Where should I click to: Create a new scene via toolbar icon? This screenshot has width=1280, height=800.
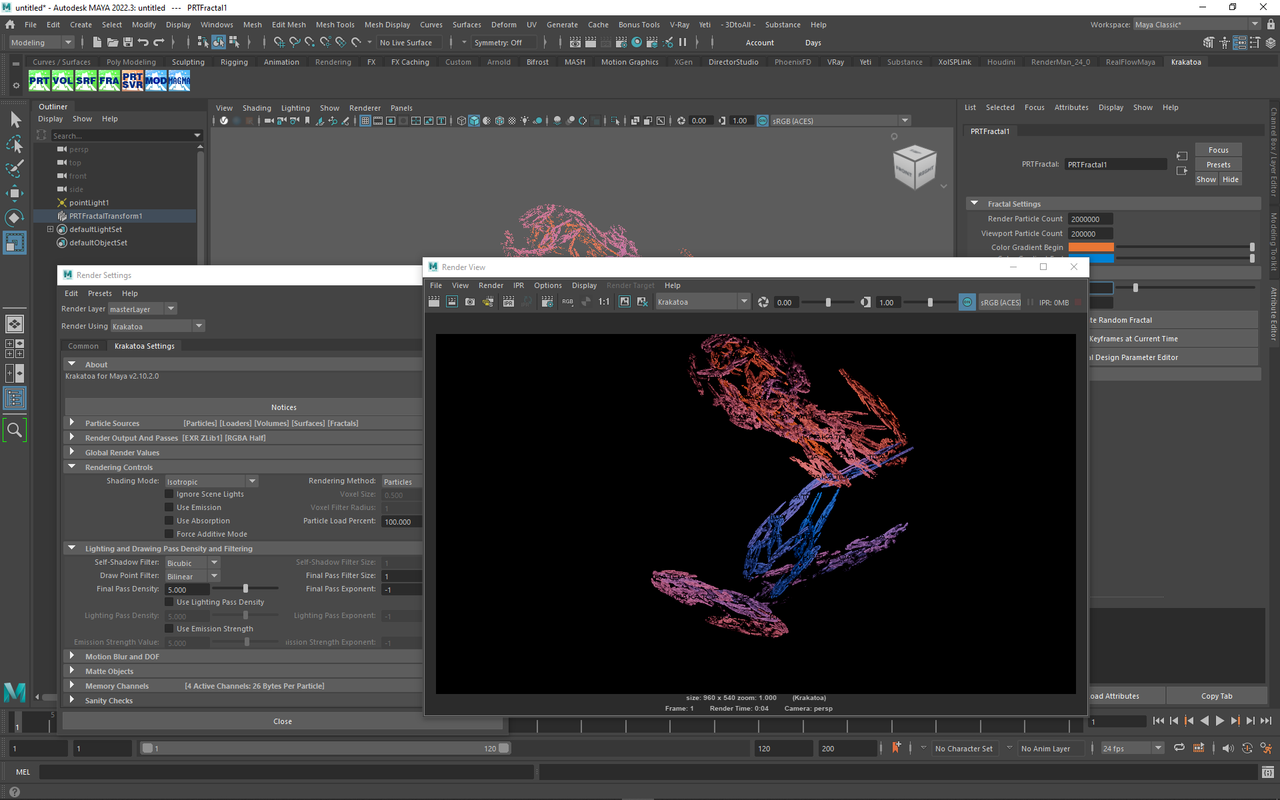point(97,43)
